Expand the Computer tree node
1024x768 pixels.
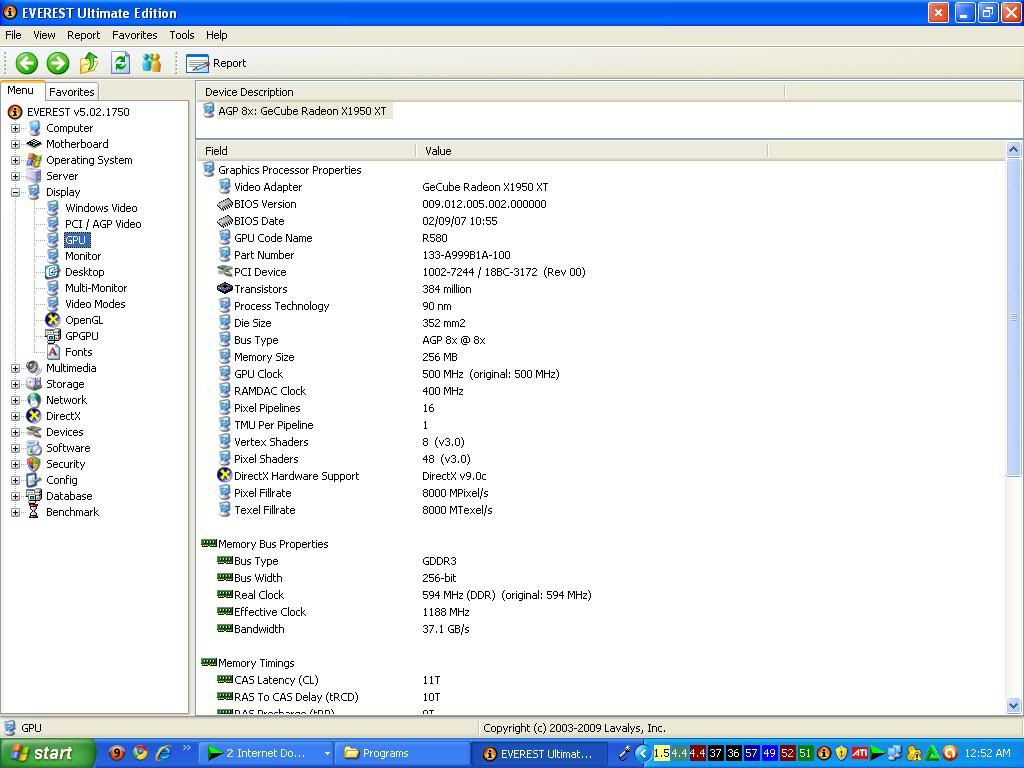coord(15,128)
